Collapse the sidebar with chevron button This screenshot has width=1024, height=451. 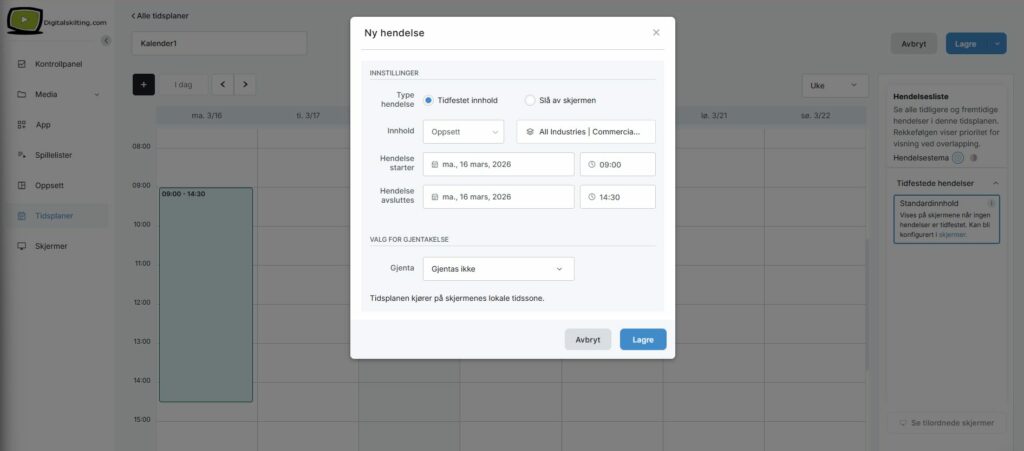pyautogui.click(x=106, y=40)
